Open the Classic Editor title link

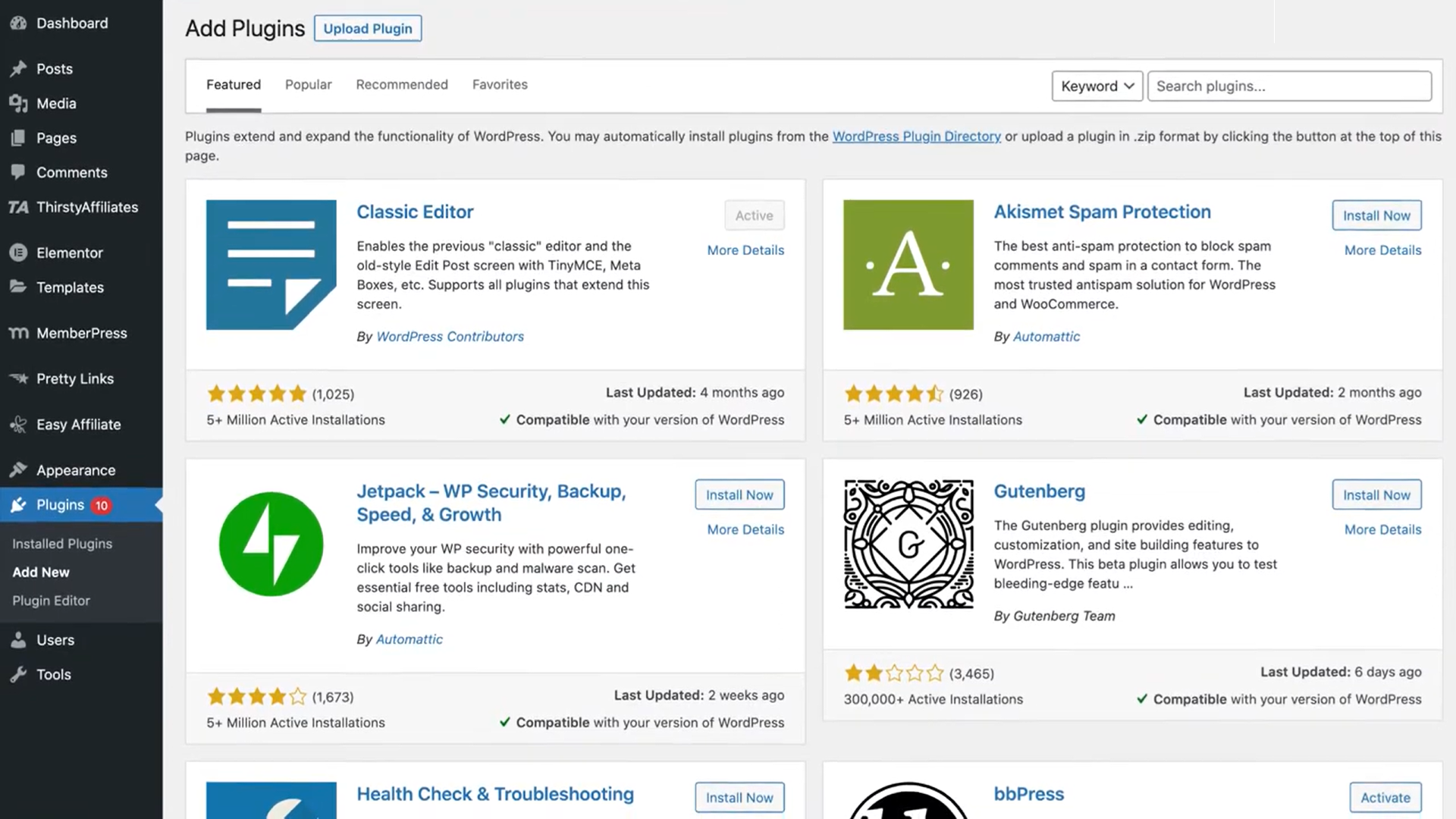[x=415, y=212]
